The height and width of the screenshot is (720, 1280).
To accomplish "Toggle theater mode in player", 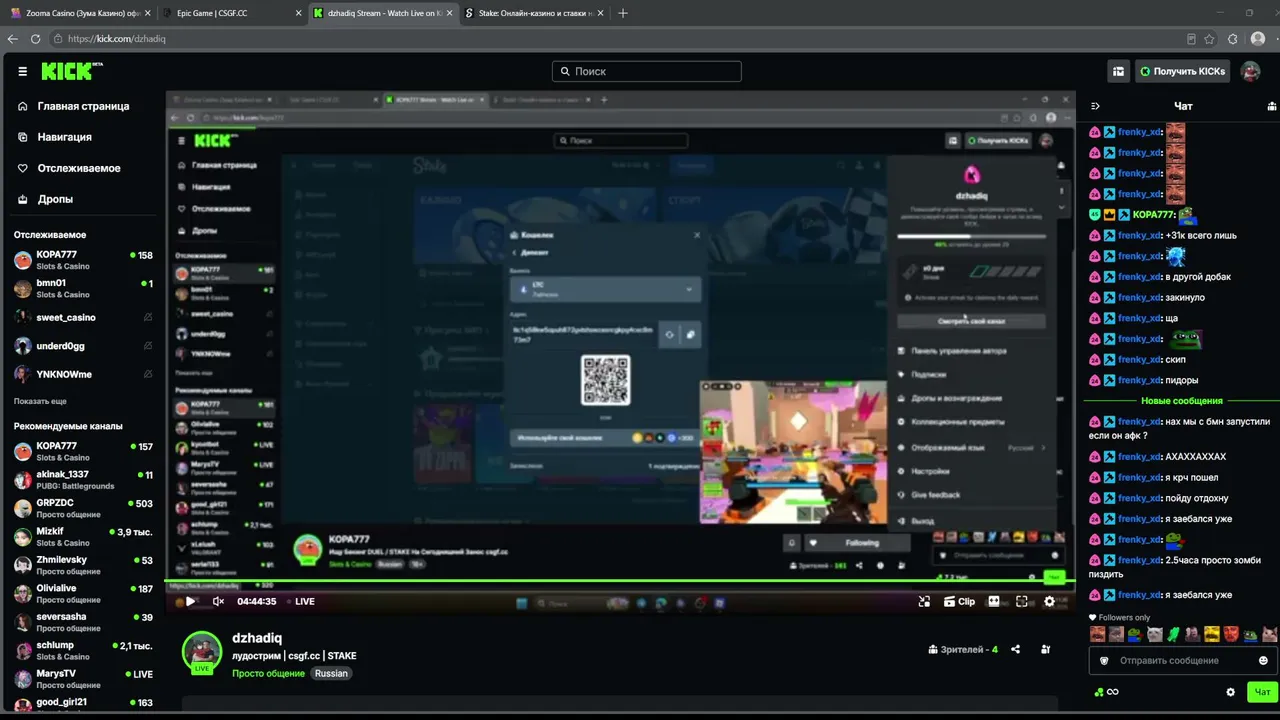I will [994, 601].
